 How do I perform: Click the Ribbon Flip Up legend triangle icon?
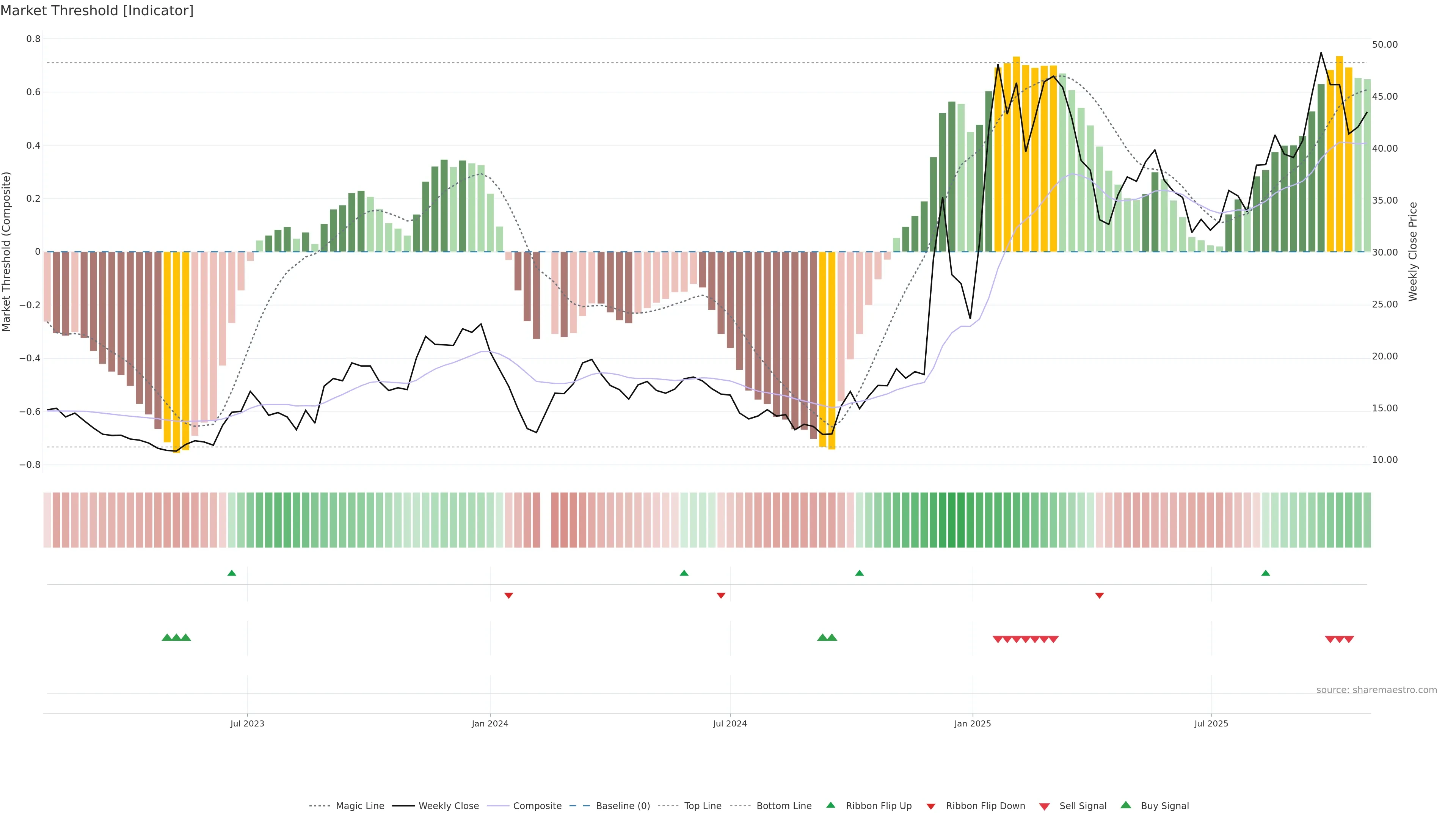(830, 805)
